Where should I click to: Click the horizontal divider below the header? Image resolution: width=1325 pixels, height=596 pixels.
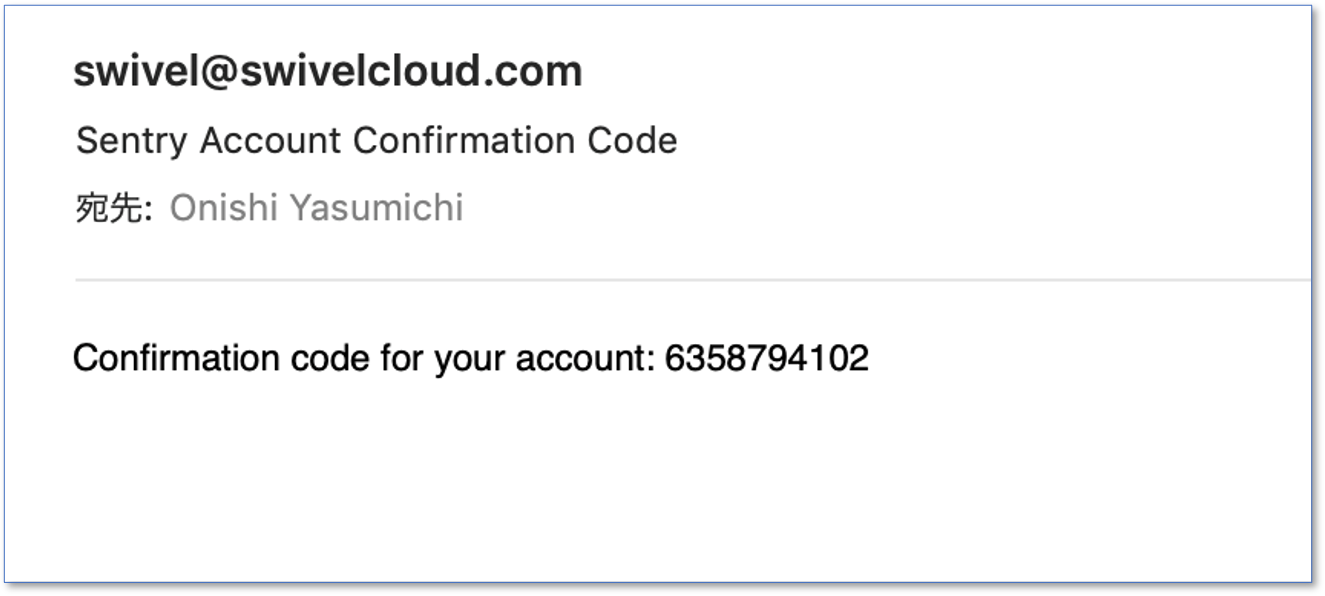(692, 281)
